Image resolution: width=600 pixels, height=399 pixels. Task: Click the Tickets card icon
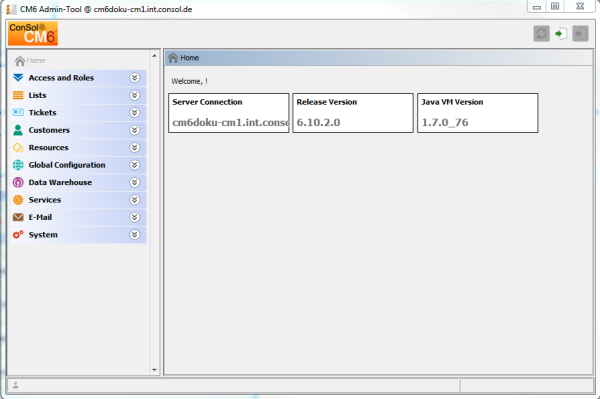(18, 112)
